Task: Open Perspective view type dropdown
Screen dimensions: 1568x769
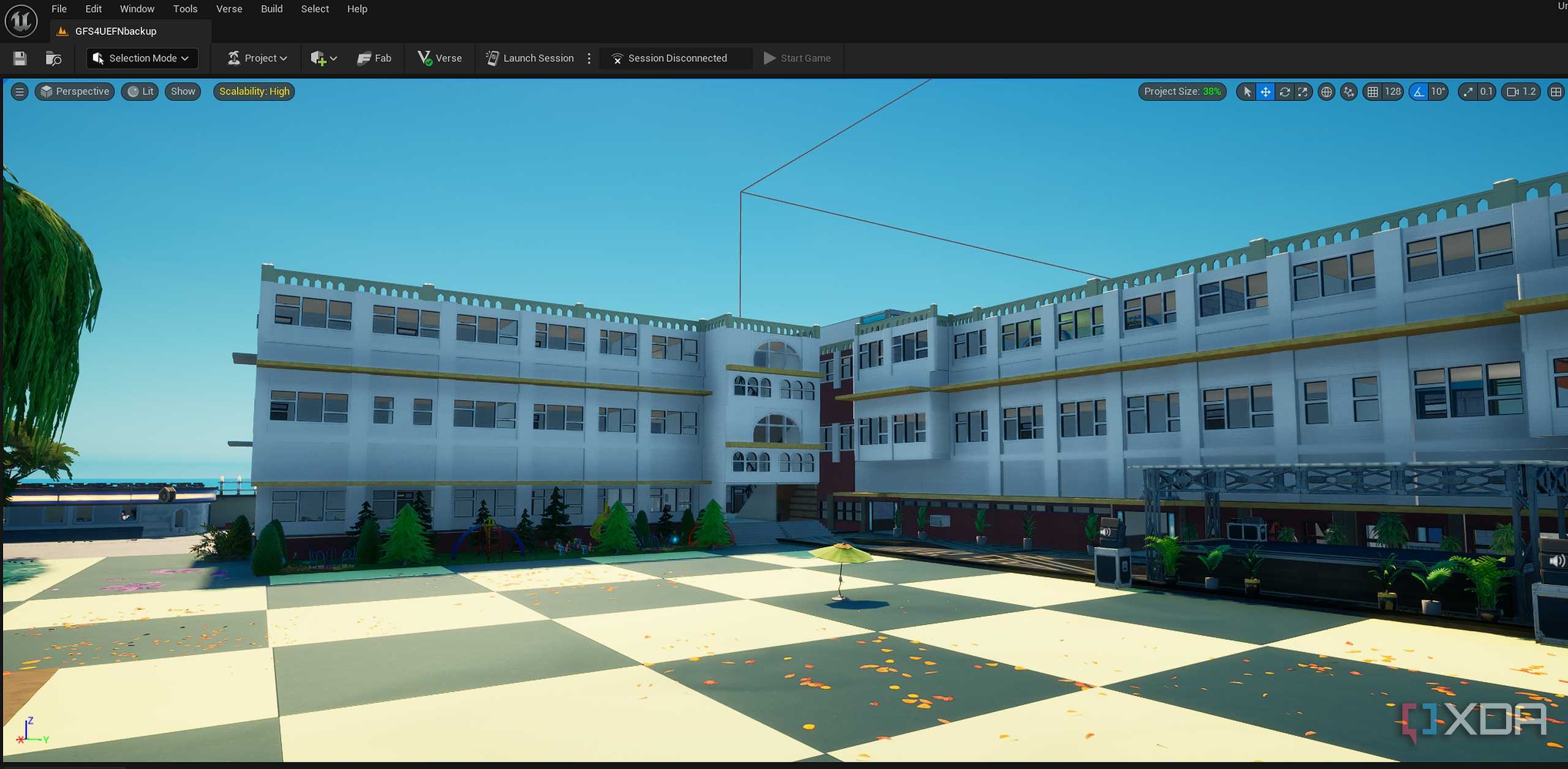Action: coord(75,92)
